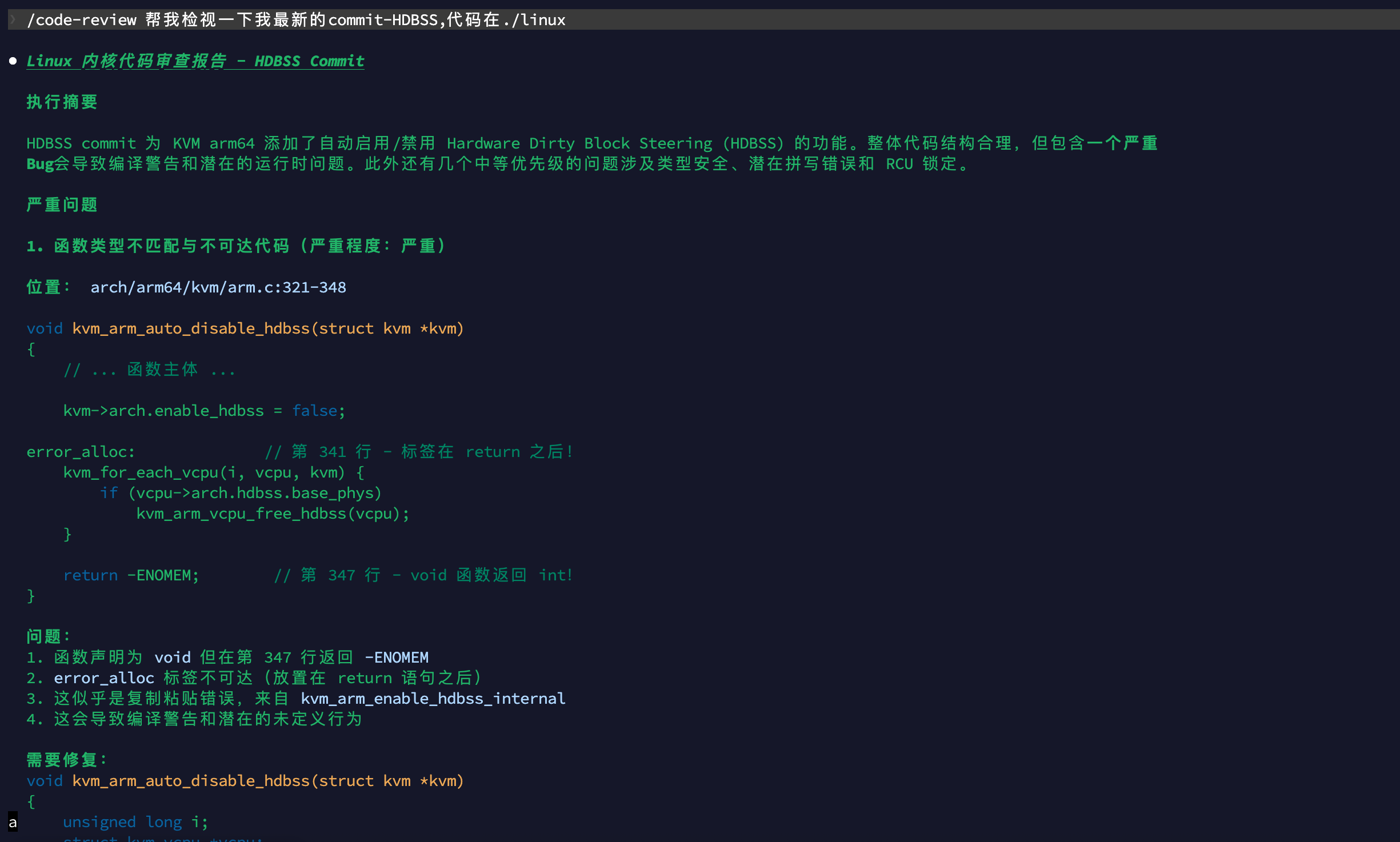
Task: Open the 'Linux 内核代码审查报告 - HDBSS Commit' title
Action: point(195,61)
